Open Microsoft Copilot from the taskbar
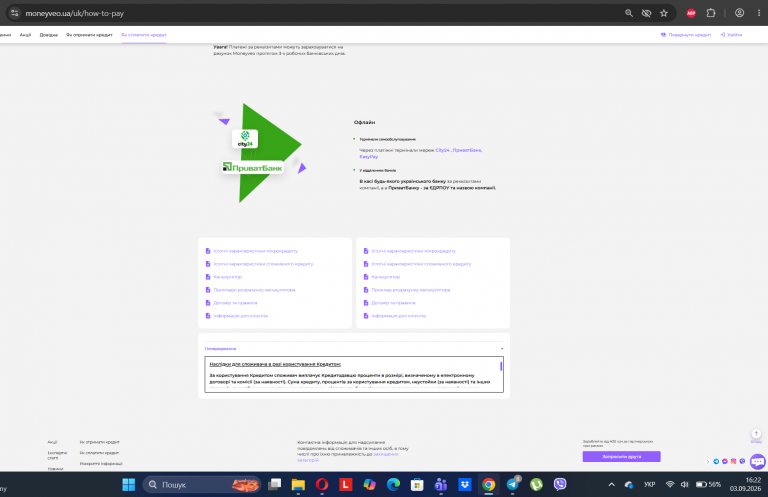Image resolution: width=768 pixels, height=497 pixels. pyautogui.click(x=369, y=485)
